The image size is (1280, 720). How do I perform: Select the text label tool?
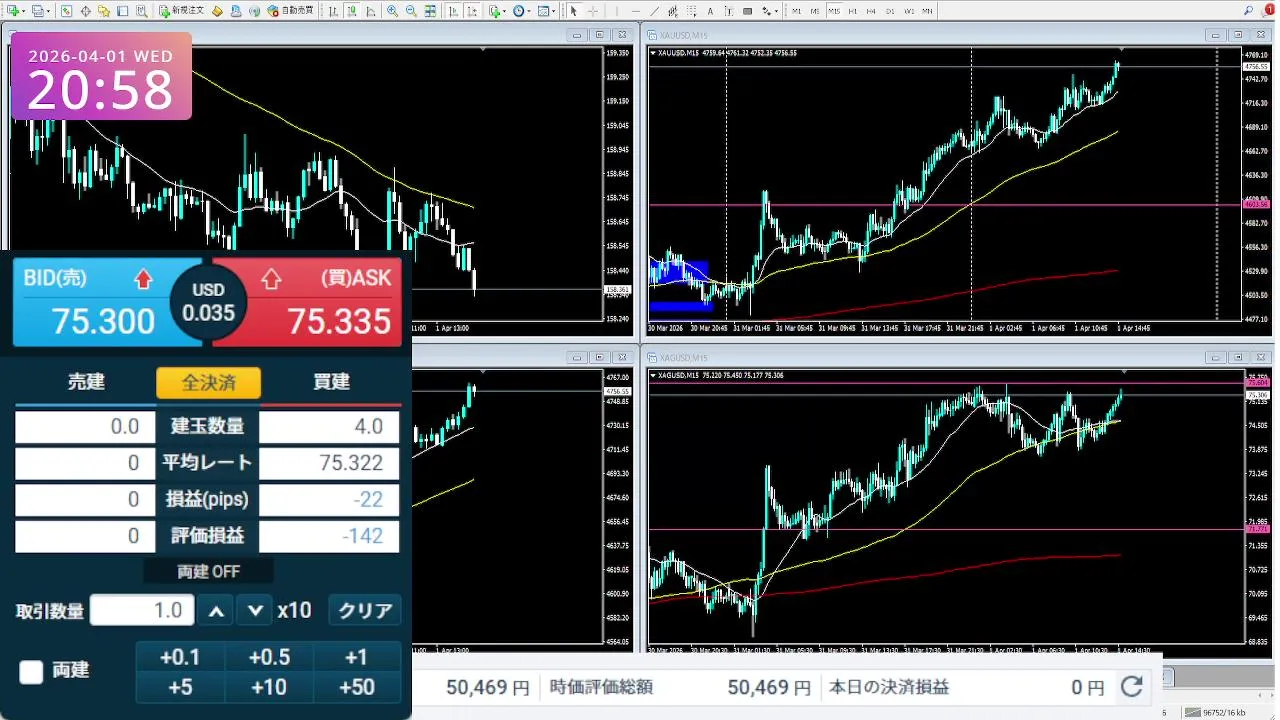[x=728, y=10]
